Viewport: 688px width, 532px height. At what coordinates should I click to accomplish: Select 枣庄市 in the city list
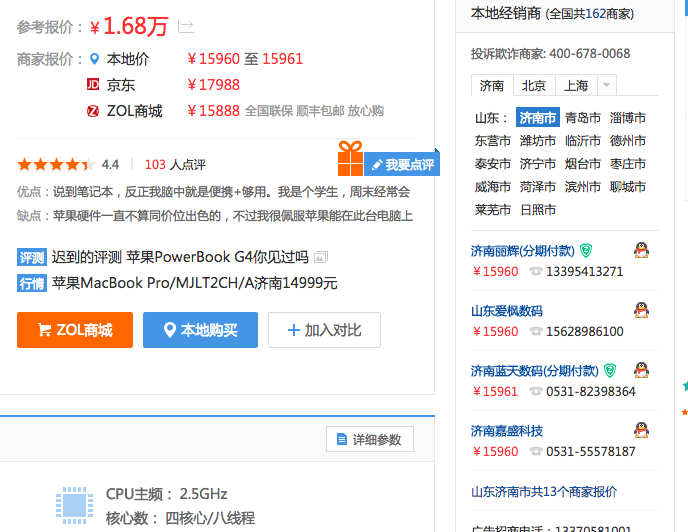pos(628,164)
